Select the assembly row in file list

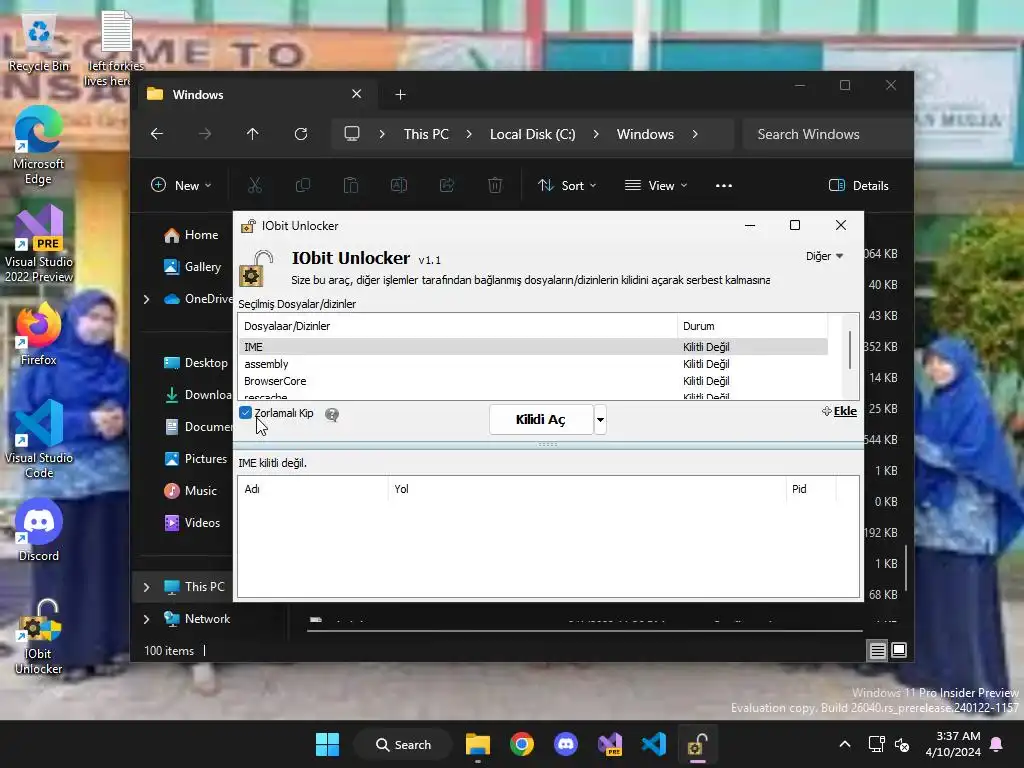click(533, 364)
